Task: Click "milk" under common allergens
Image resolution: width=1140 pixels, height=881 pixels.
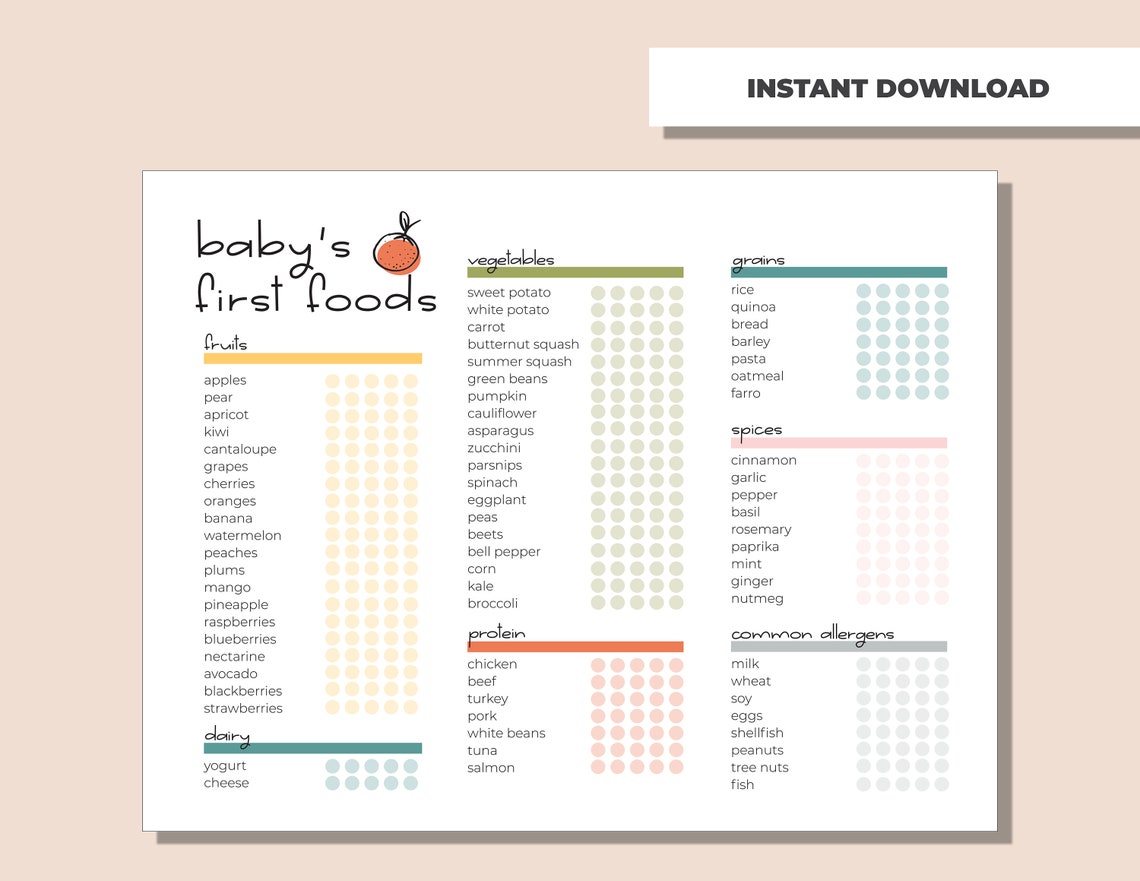Action: coord(744,664)
